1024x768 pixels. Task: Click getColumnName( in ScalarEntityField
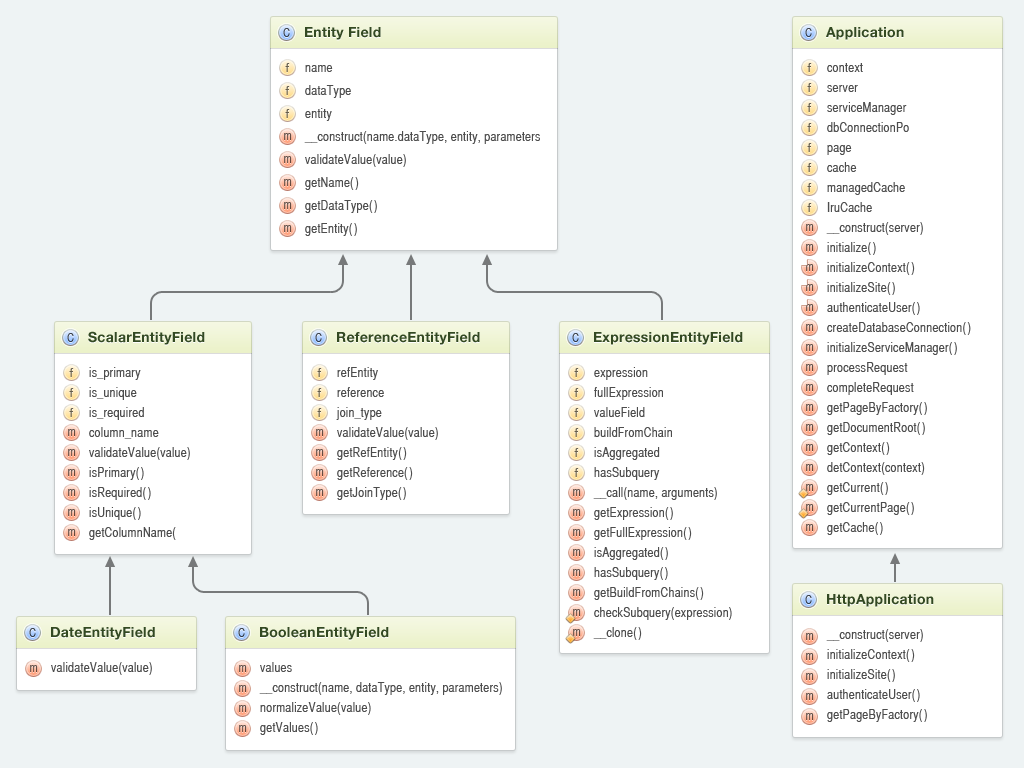tap(132, 533)
